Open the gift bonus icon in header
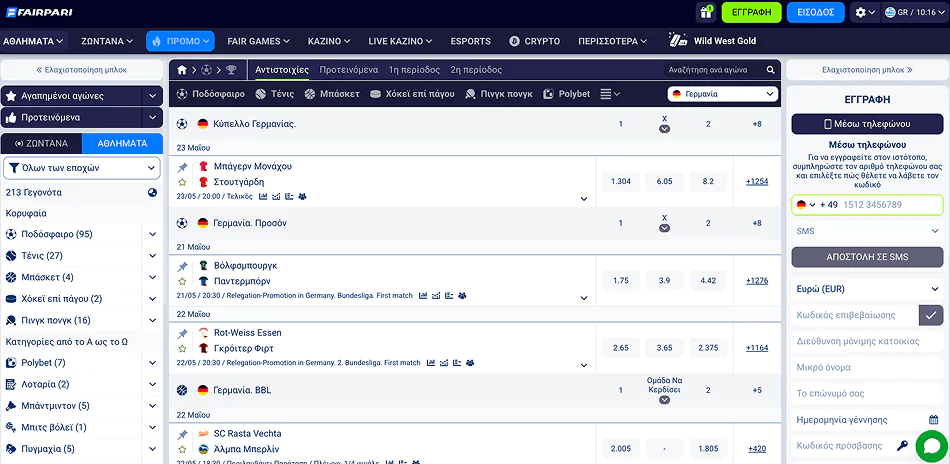The width and height of the screenshot is (950, 464). pyautogui.click(x=705, y=12)
